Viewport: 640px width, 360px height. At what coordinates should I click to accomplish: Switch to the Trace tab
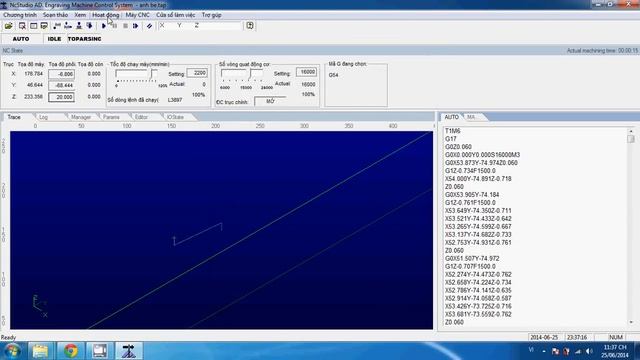click(14, 117)
